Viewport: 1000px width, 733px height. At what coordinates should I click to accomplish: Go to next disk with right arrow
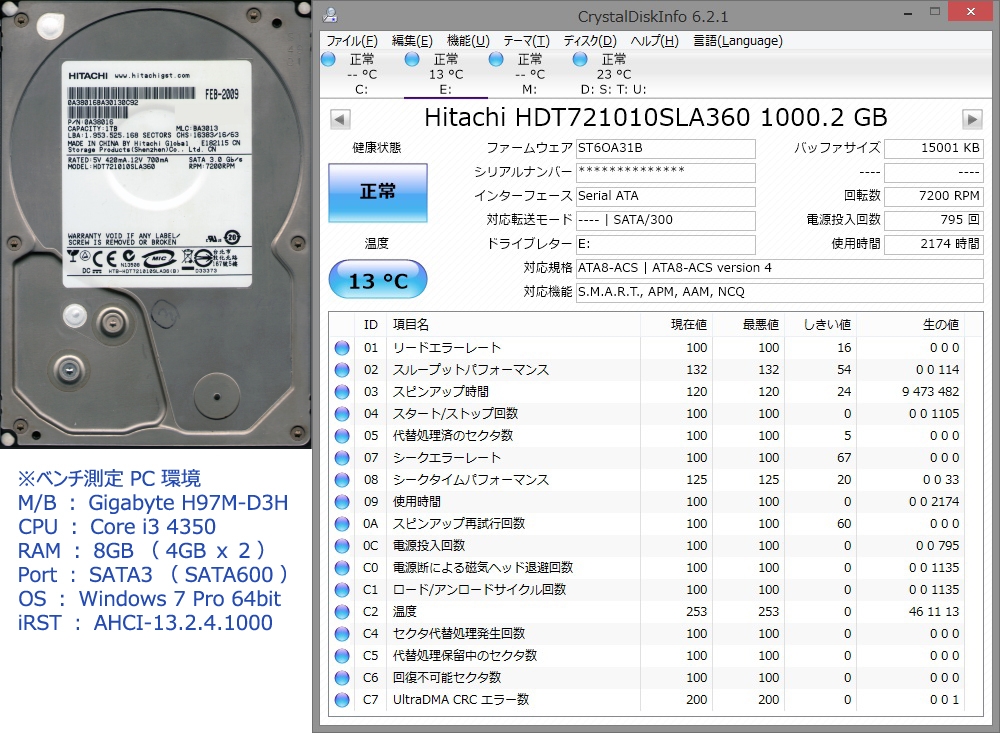tap(972, 119)
